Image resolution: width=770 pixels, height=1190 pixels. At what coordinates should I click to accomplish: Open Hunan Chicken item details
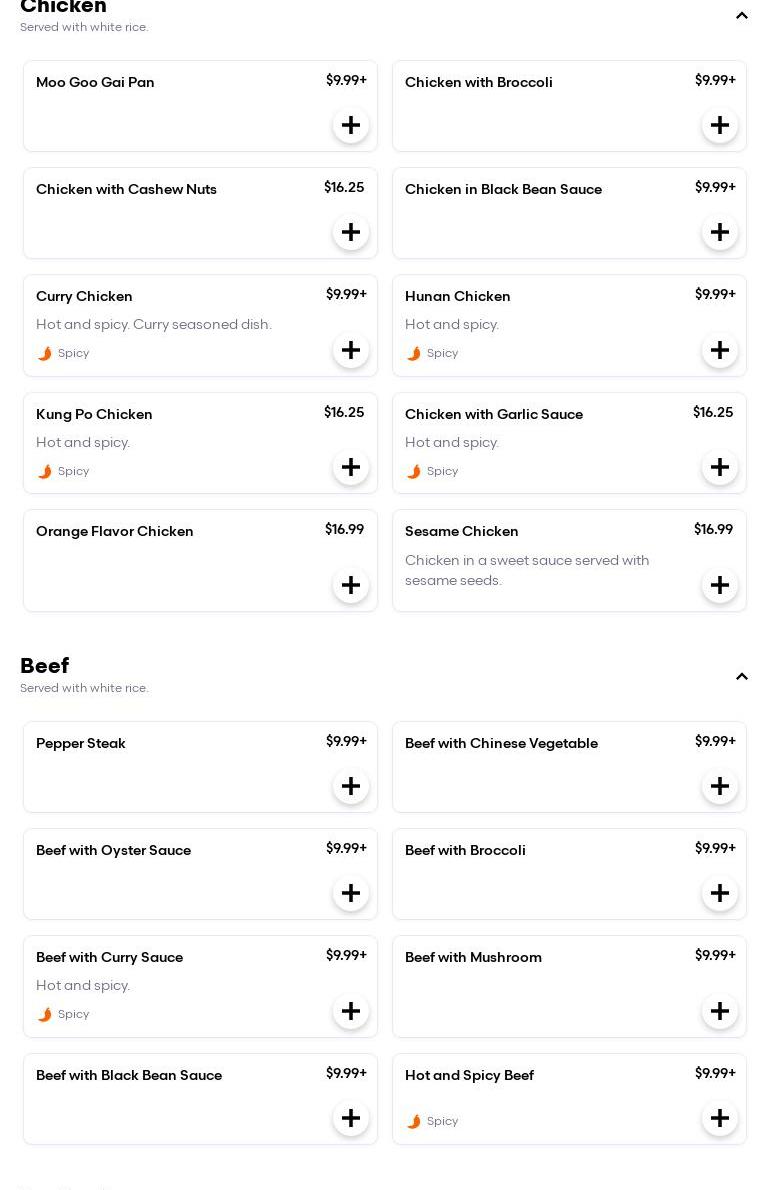point(458,297)
